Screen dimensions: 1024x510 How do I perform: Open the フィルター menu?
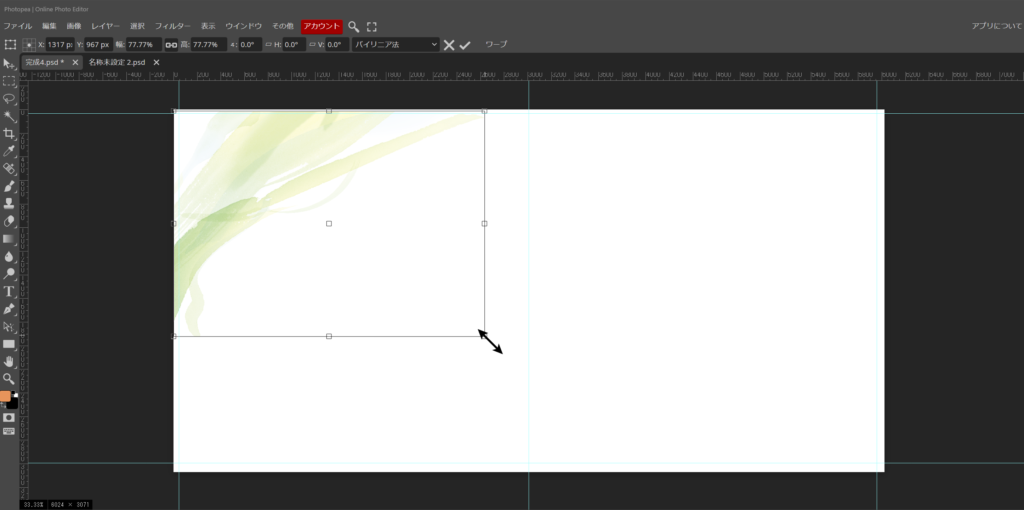click(x=173, y=26)
